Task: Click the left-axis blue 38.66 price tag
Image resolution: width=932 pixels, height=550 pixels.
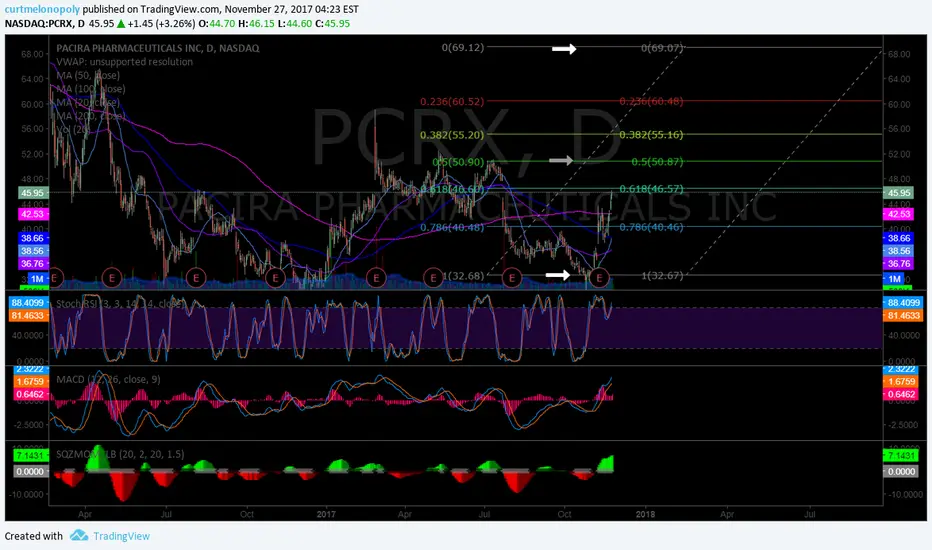Action: [x=33, y=238]
